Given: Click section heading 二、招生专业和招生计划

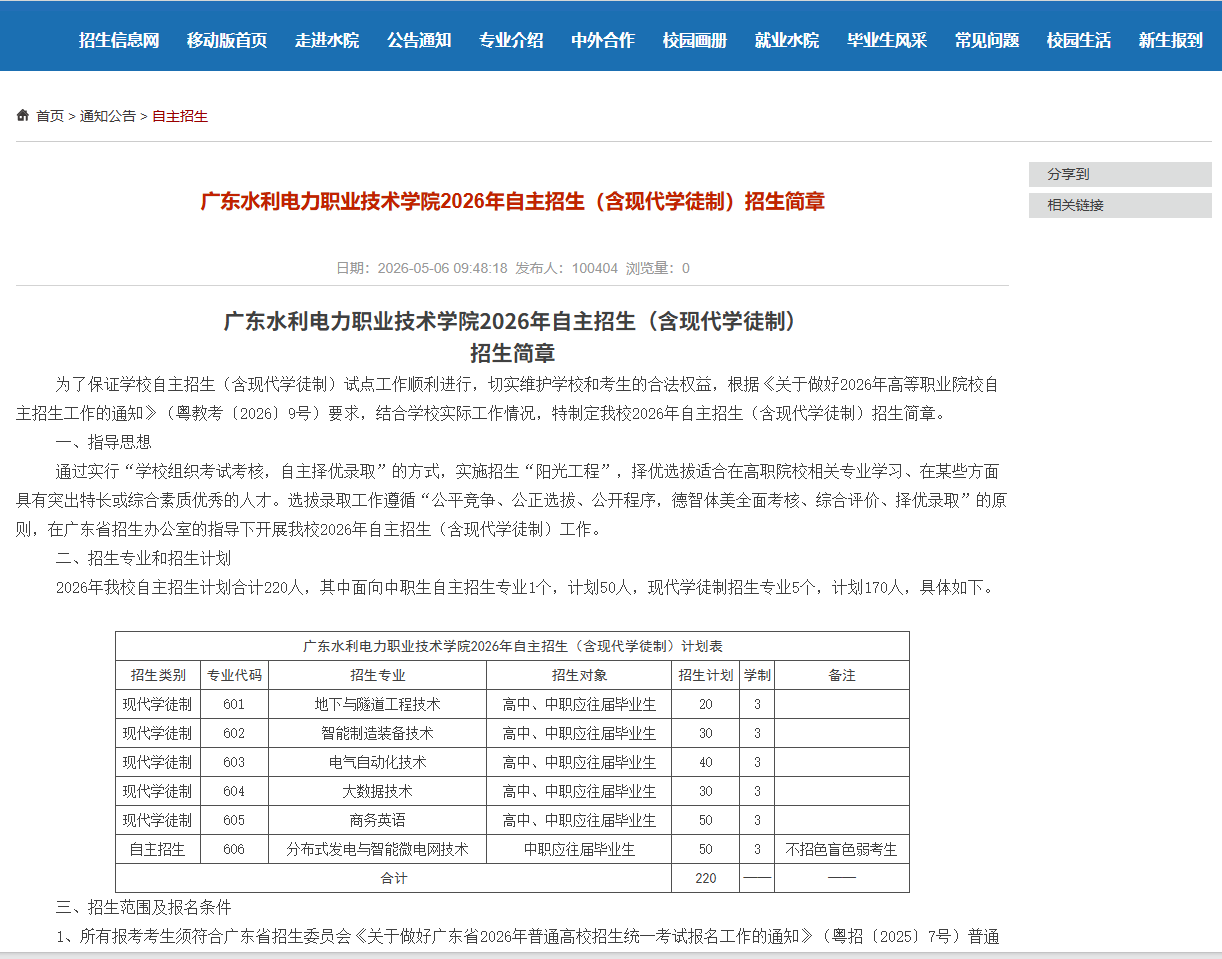Looking at the screenshot, I should [144, 558].
